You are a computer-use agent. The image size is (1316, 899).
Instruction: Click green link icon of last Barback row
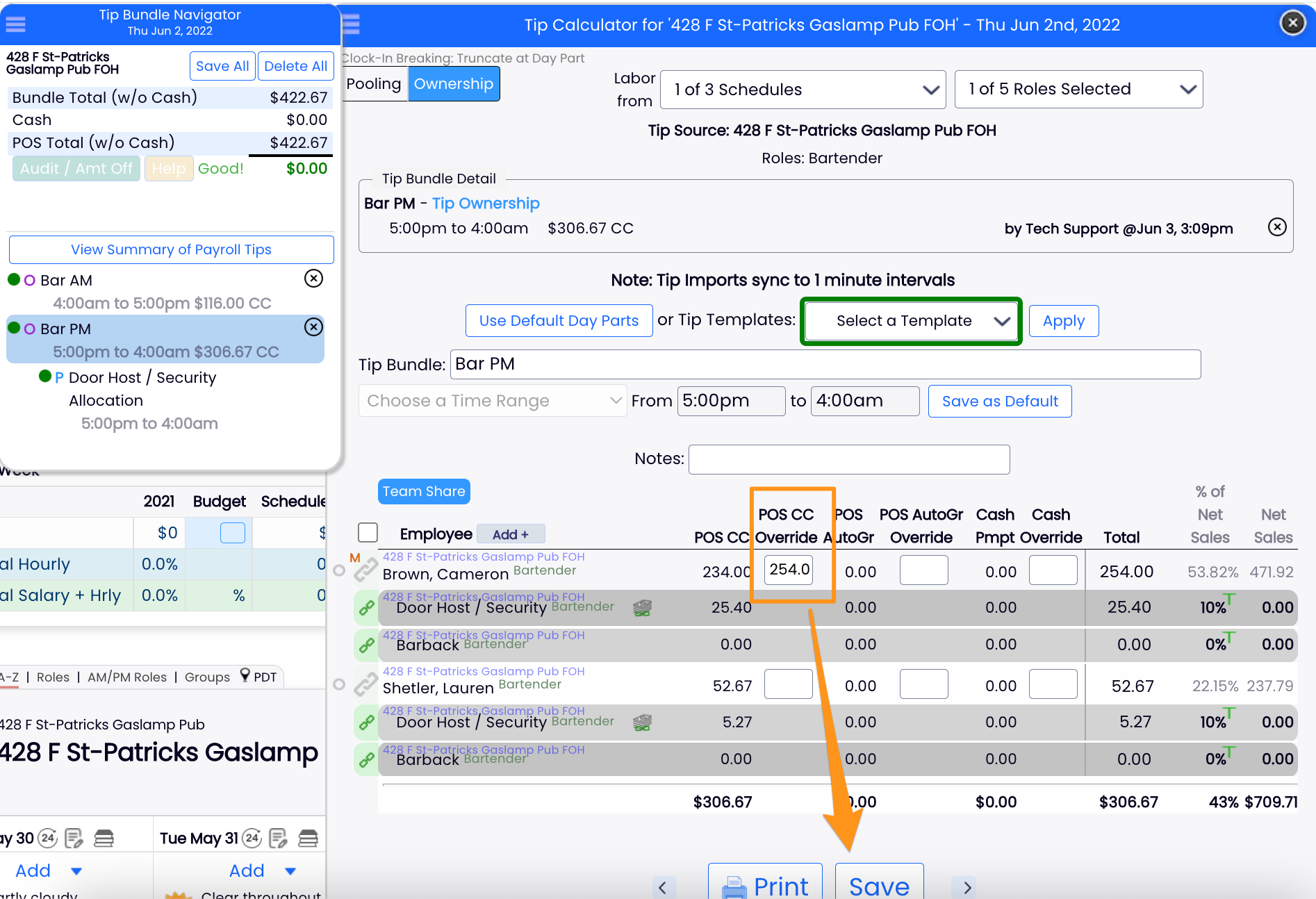pyautogui.click(x=366, y=759)
